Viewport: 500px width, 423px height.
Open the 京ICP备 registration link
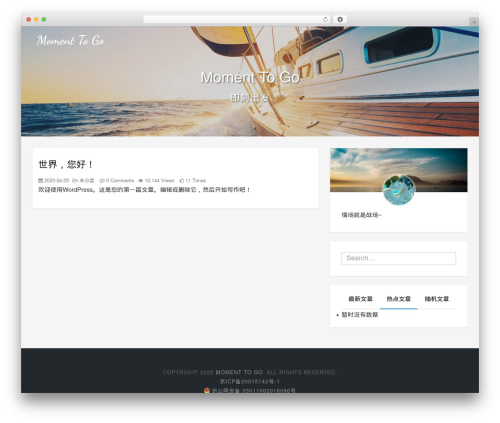coord(250,382)
